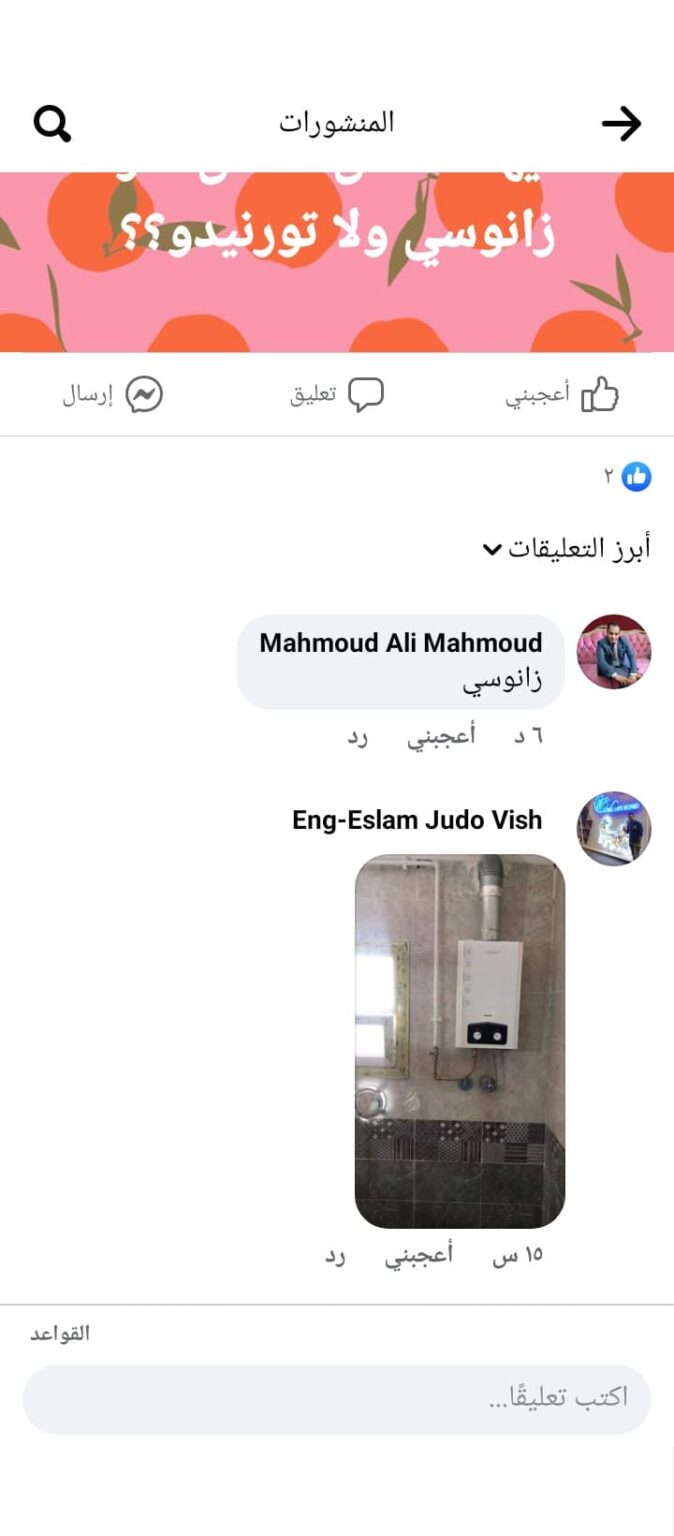Like Mahmoud Ali Mahmoud's comment with أعجبني
The image size is (674, 1536).
click(x=441, y=737)
